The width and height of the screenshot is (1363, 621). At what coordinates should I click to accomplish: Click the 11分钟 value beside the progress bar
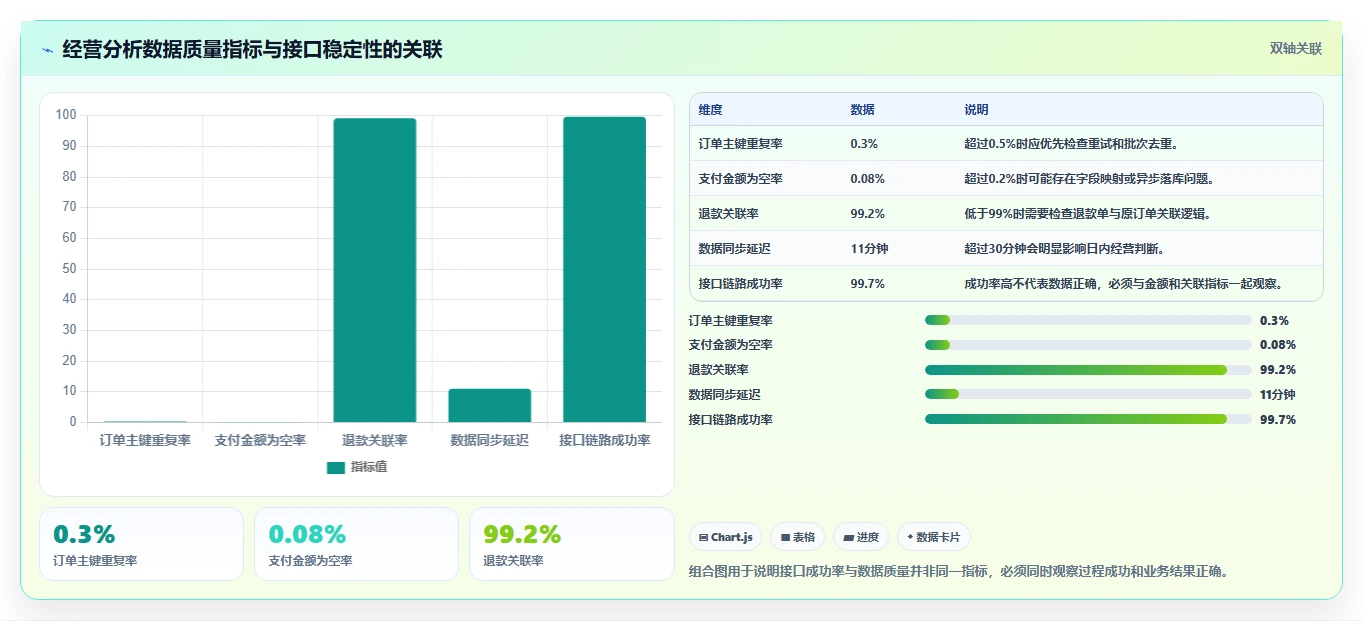pyautogui.click(x=1277, y=395)
